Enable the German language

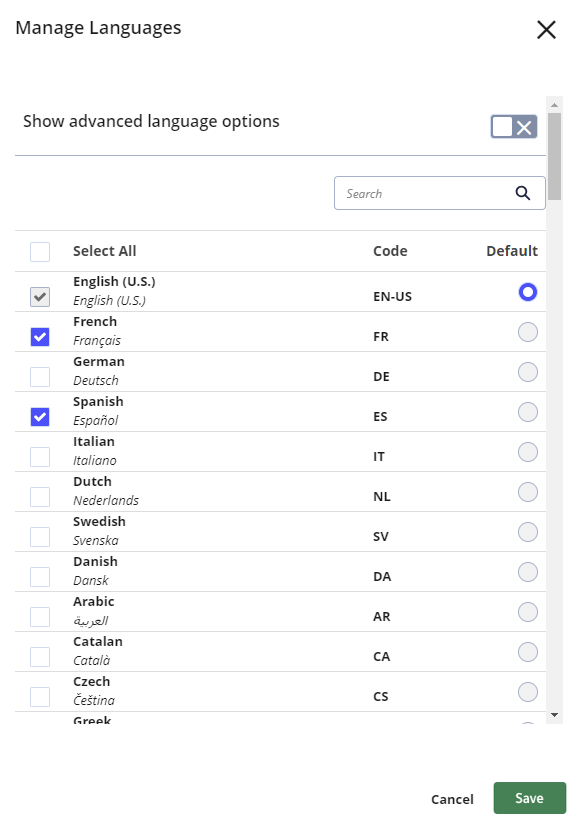tap(40, 376)
